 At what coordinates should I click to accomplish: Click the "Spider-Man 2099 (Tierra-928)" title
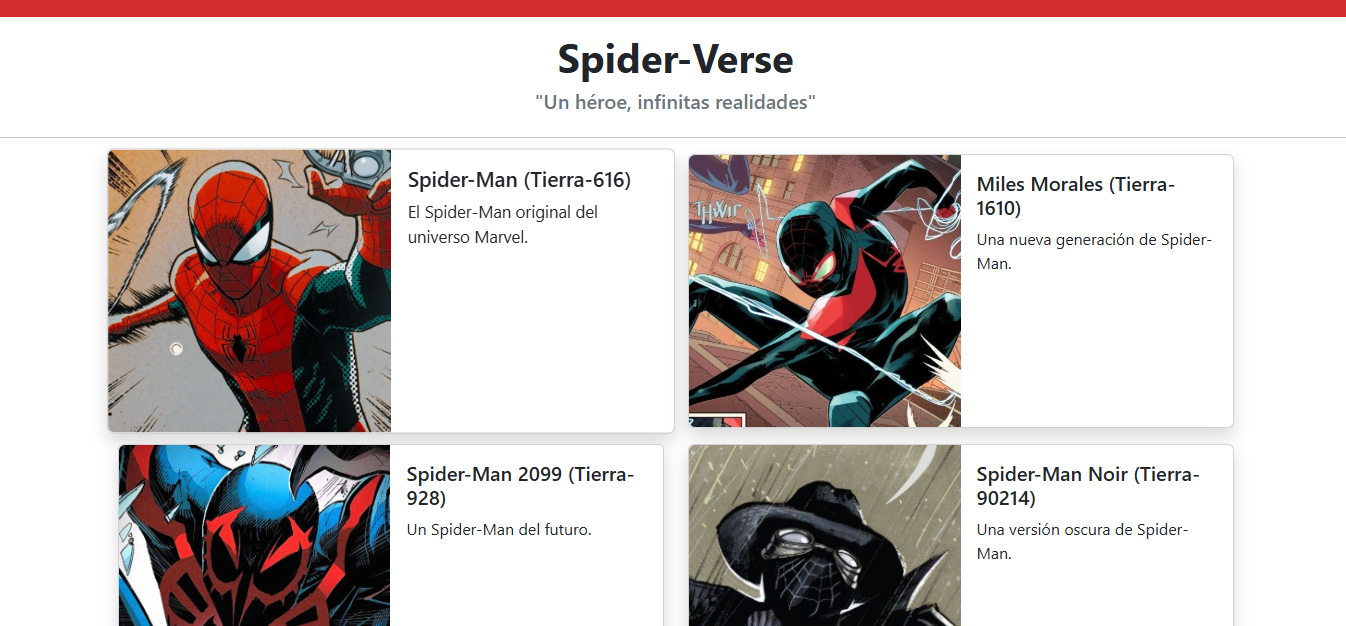(520, 486)
